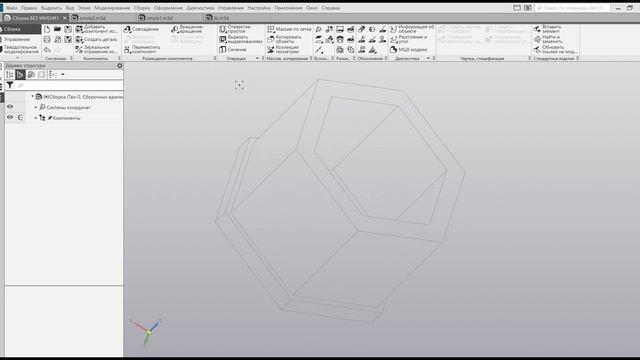
Task: Click the gear settings icon of tree panel
Action: 120,65
